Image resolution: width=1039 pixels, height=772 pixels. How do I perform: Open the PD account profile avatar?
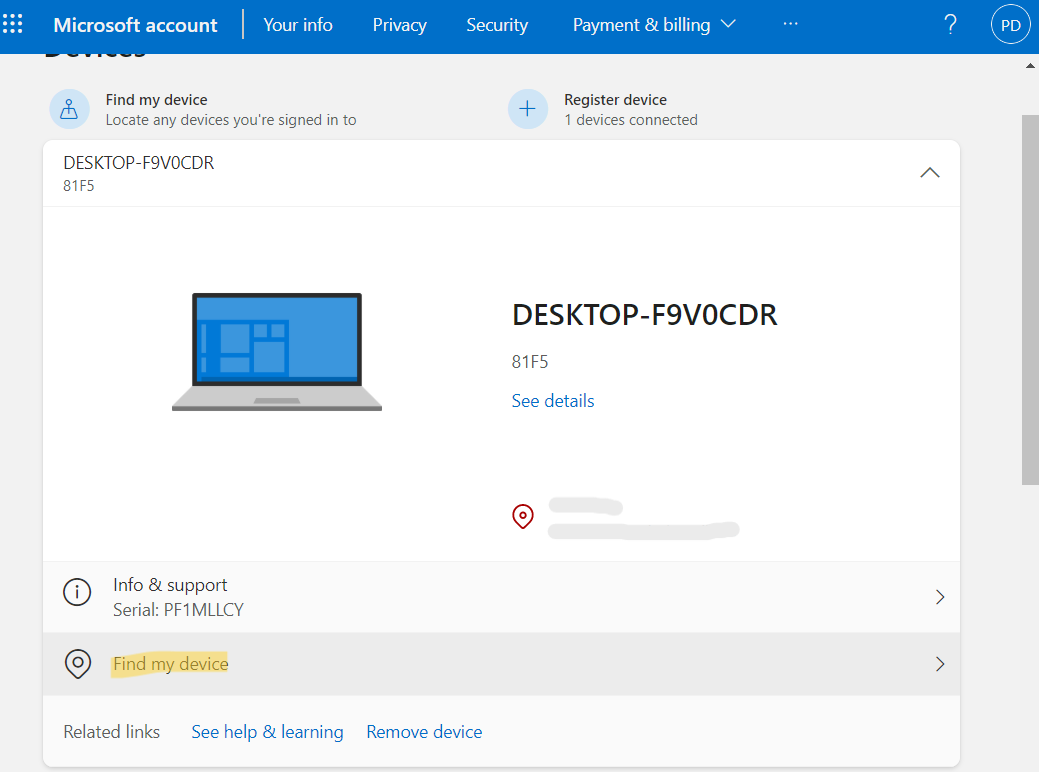1010,25
